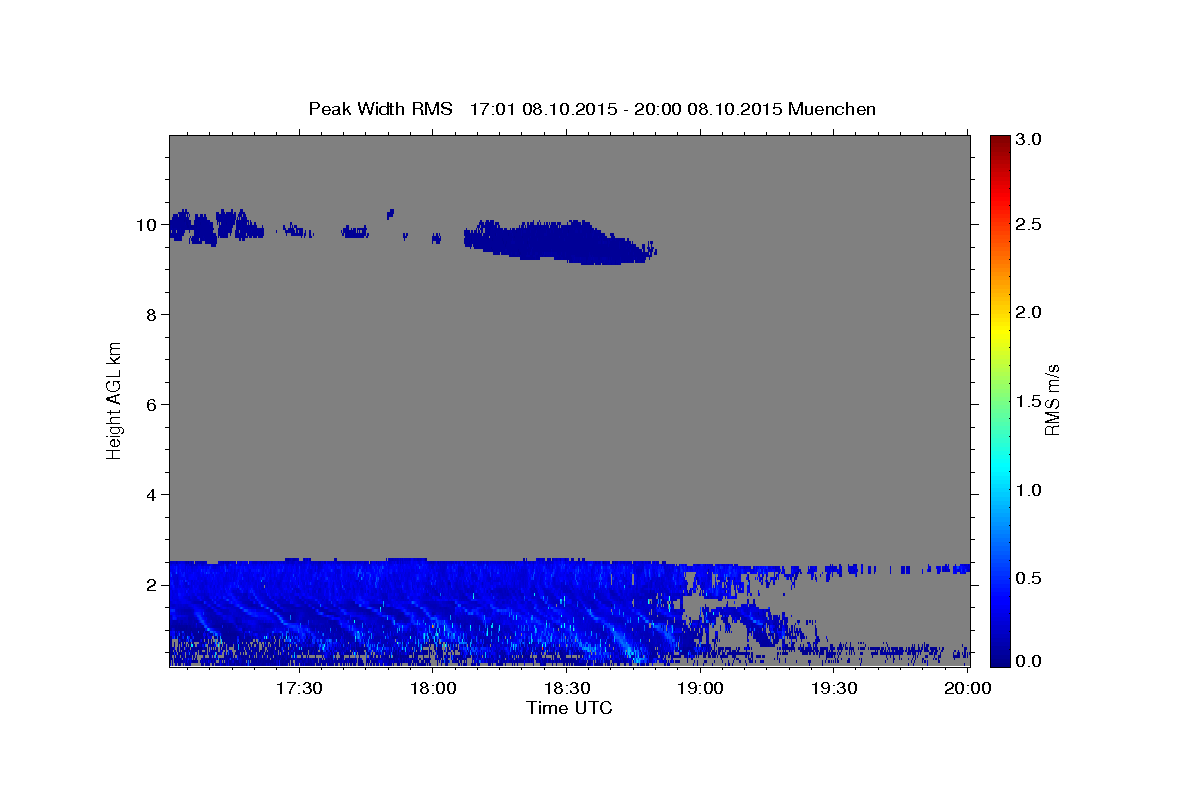
Task: Click the colorbar value 0.5
Action: [x=1030, y=578]
